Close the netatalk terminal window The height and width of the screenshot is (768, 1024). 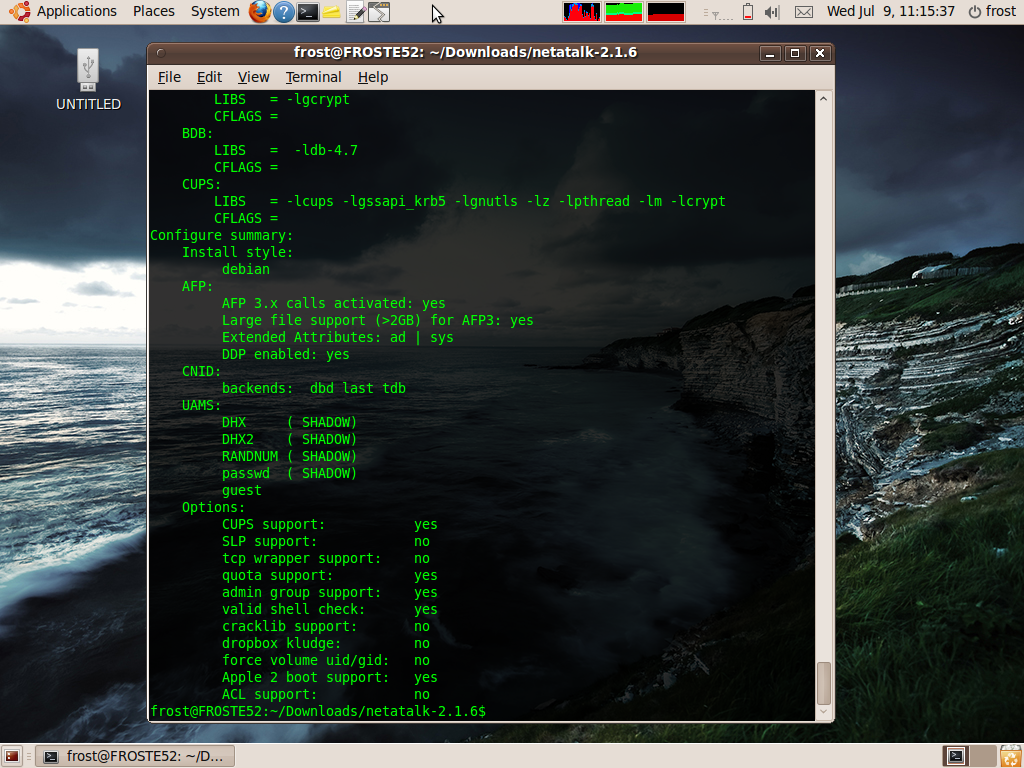pyautogui.click(x=820, y=53)
